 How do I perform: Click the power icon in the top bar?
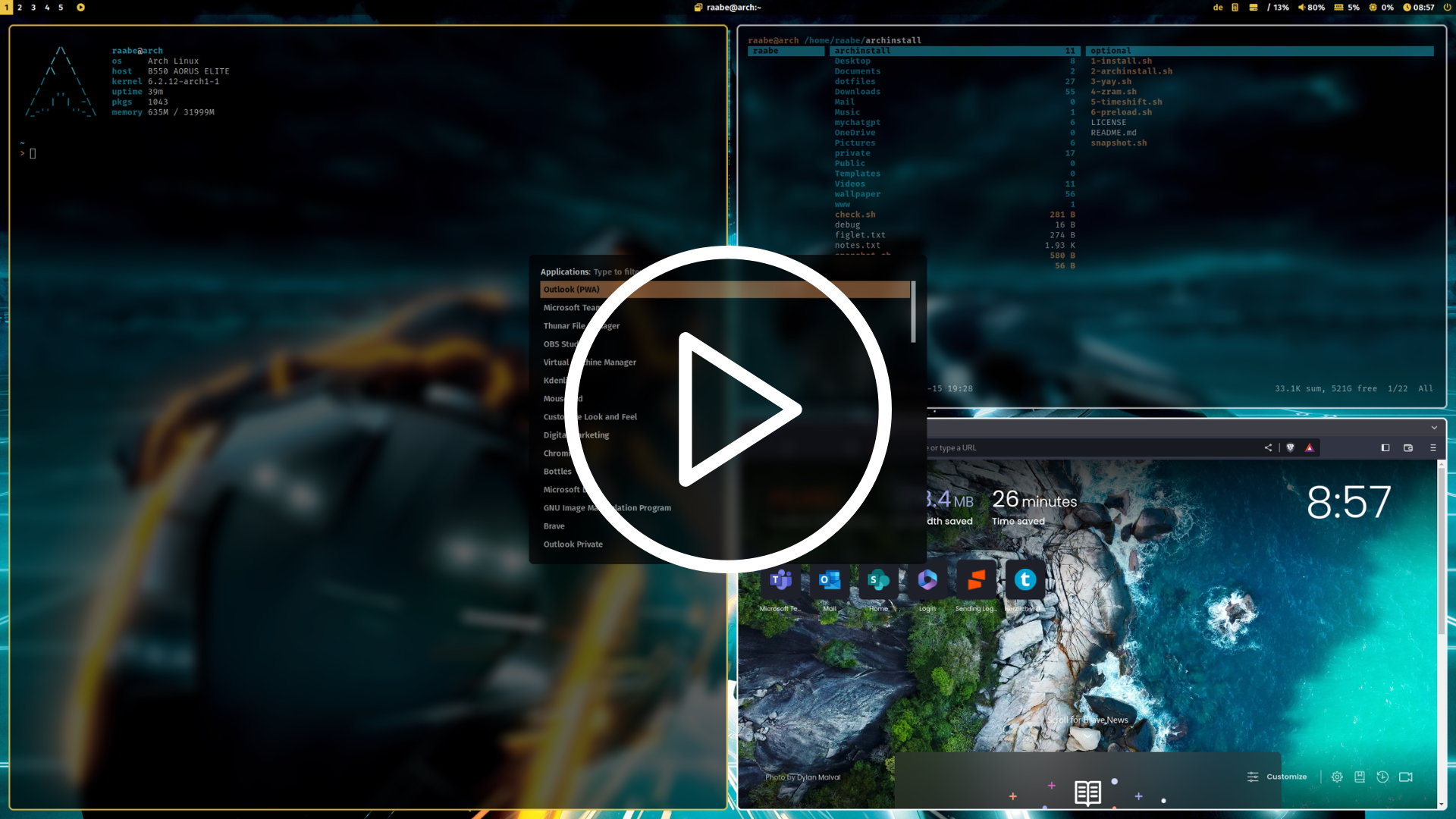(1447, 8)
